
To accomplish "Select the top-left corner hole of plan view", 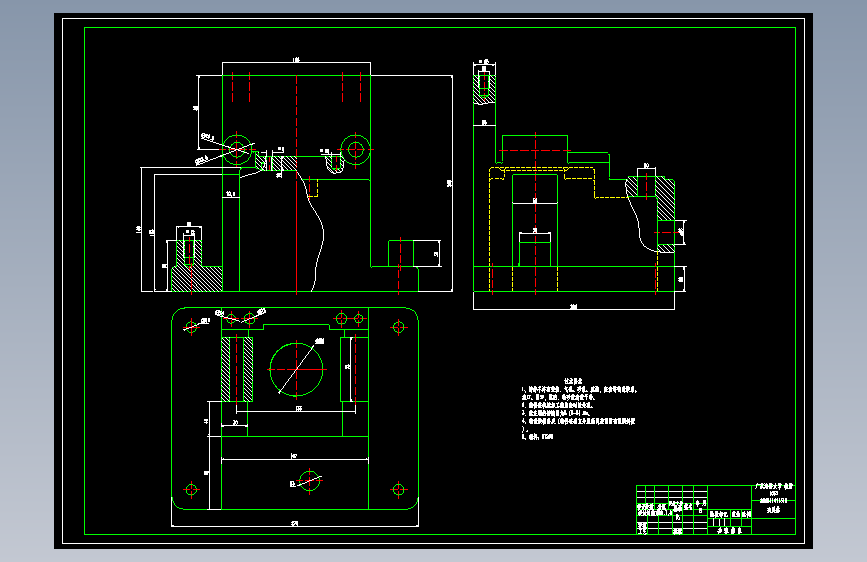I will (x=191, y=327).
